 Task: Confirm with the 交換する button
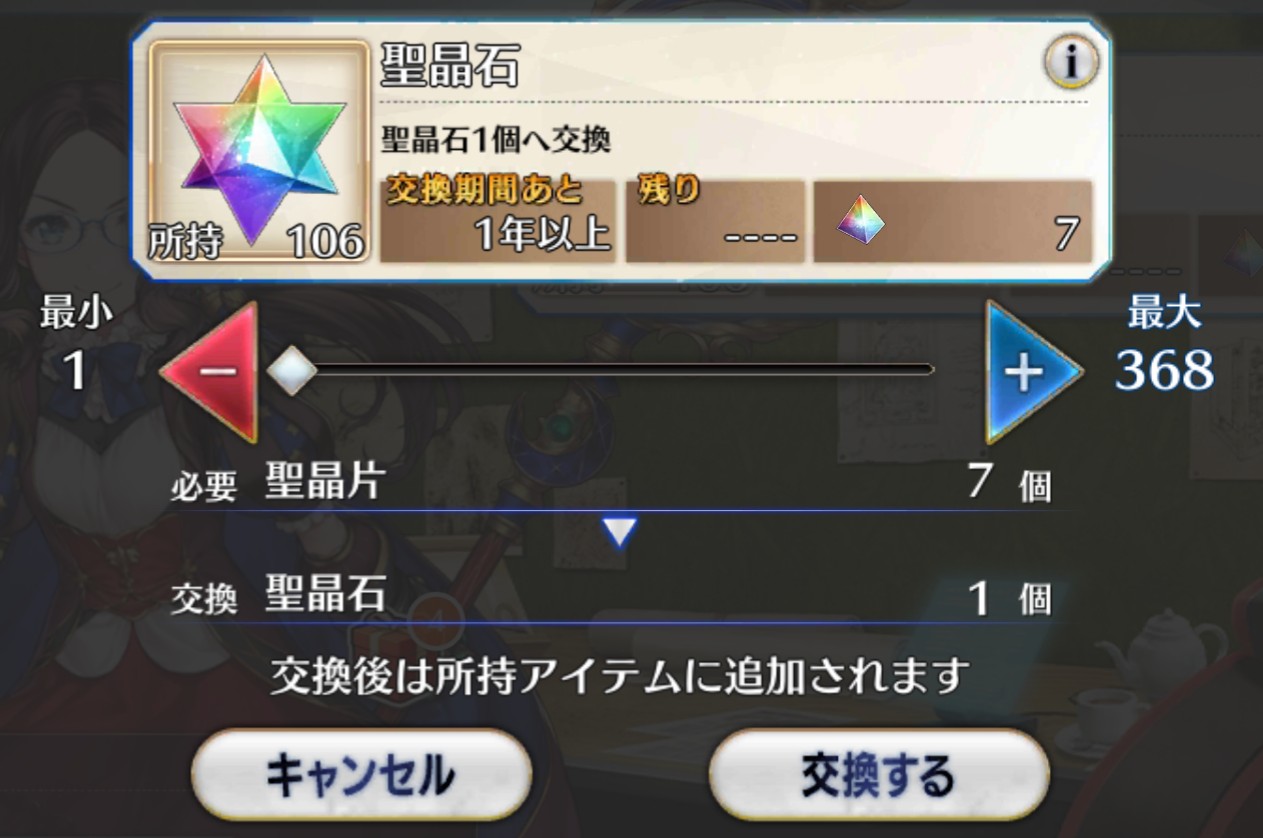pos(879,776)
